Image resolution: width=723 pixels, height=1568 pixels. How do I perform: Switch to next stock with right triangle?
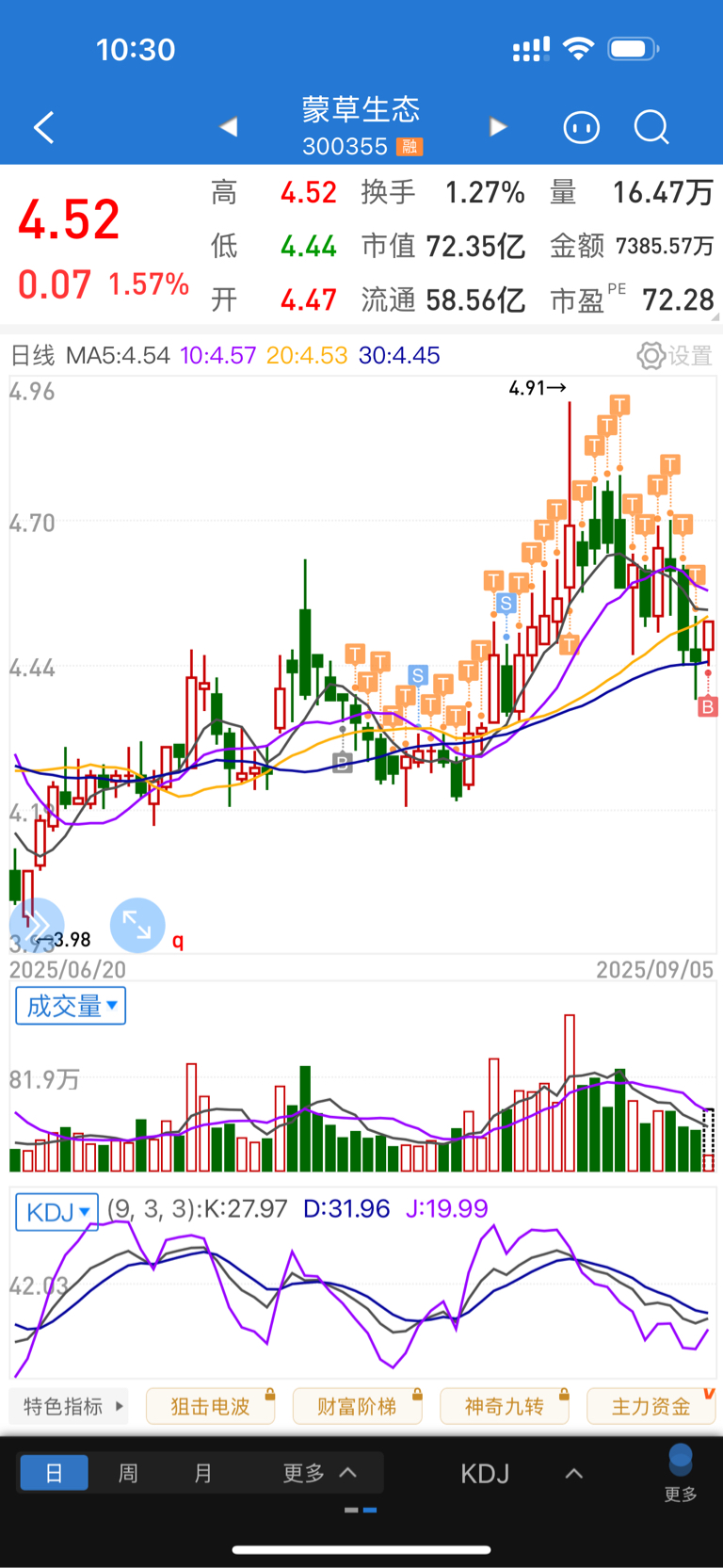pos(498,127)
